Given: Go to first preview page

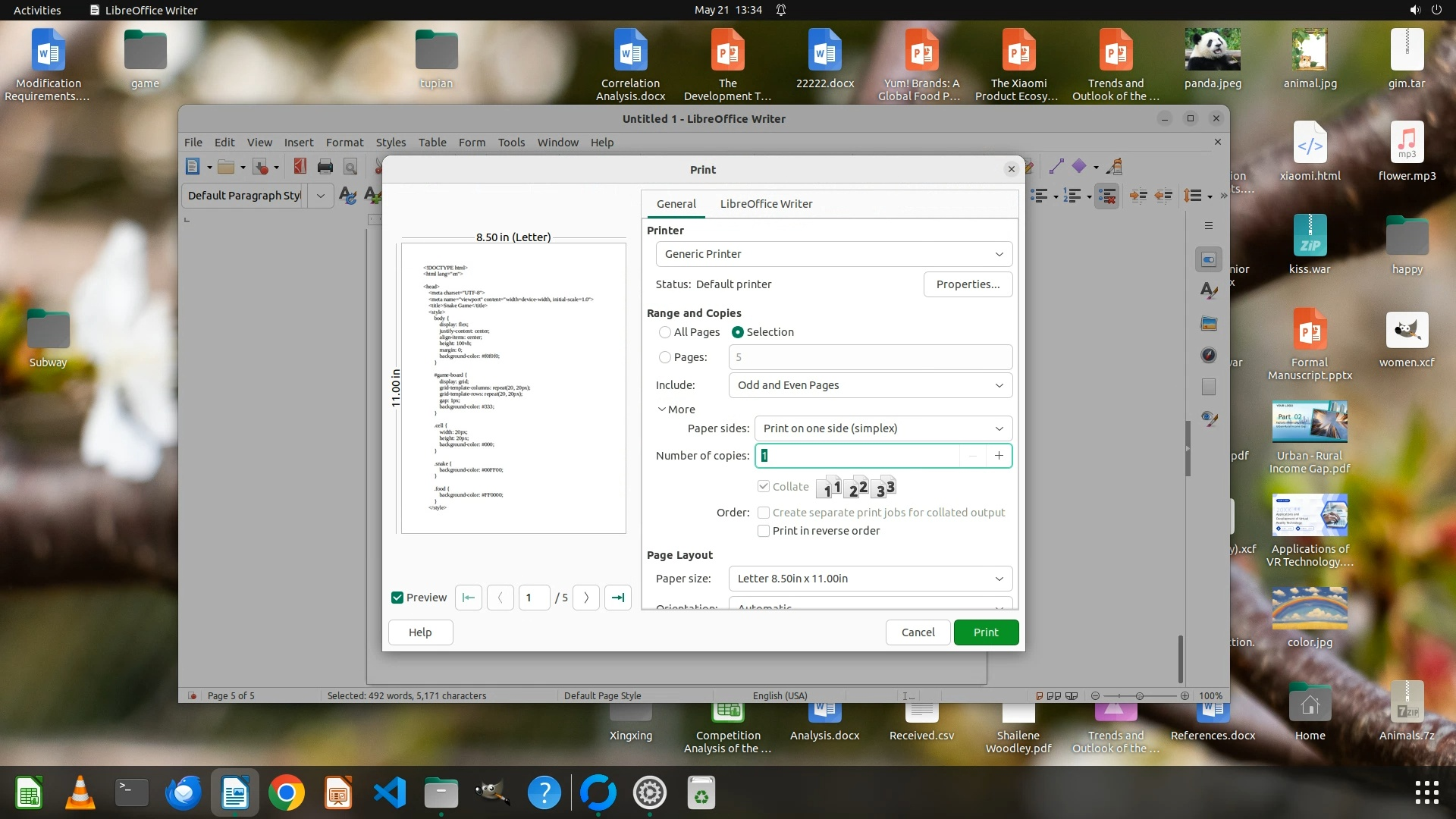Looking at the screenshot, I should point(469,598).
